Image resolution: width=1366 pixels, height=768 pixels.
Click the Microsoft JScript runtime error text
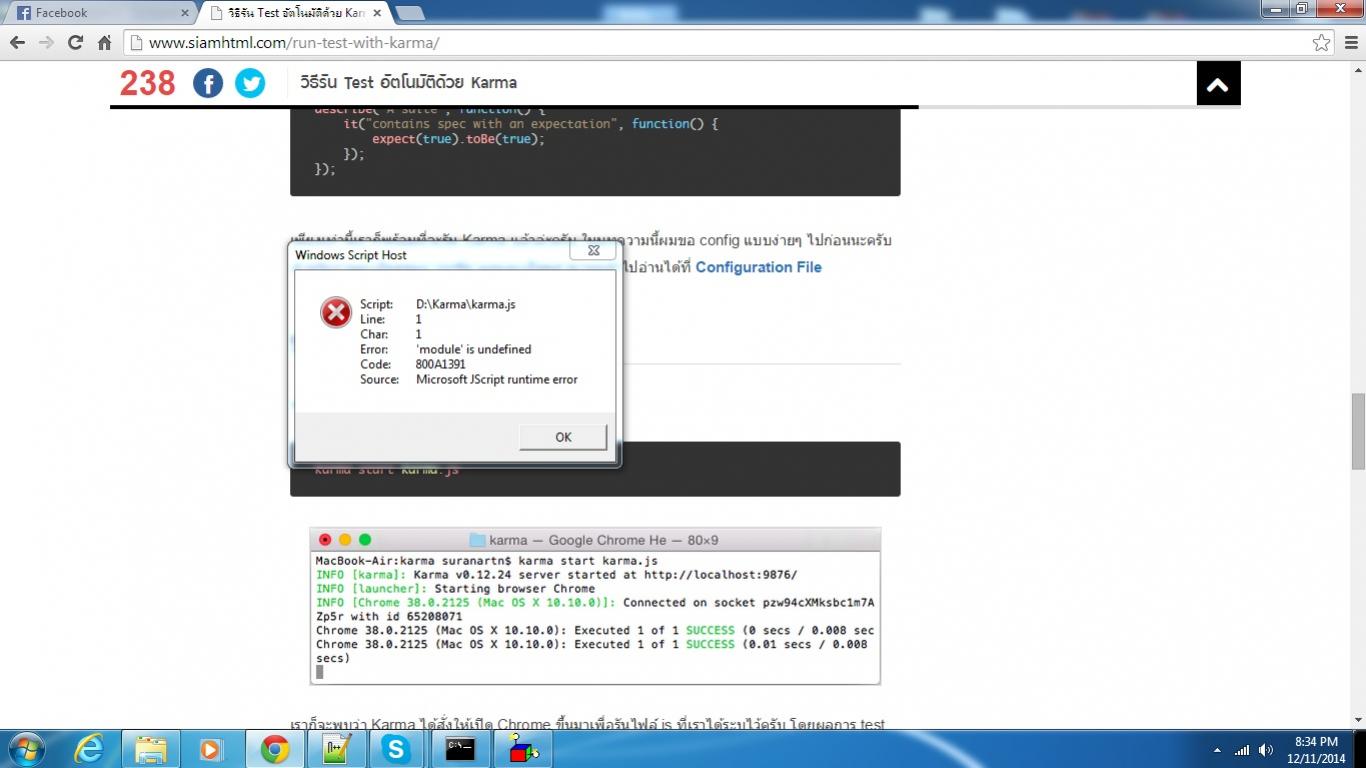coord(497,379)
